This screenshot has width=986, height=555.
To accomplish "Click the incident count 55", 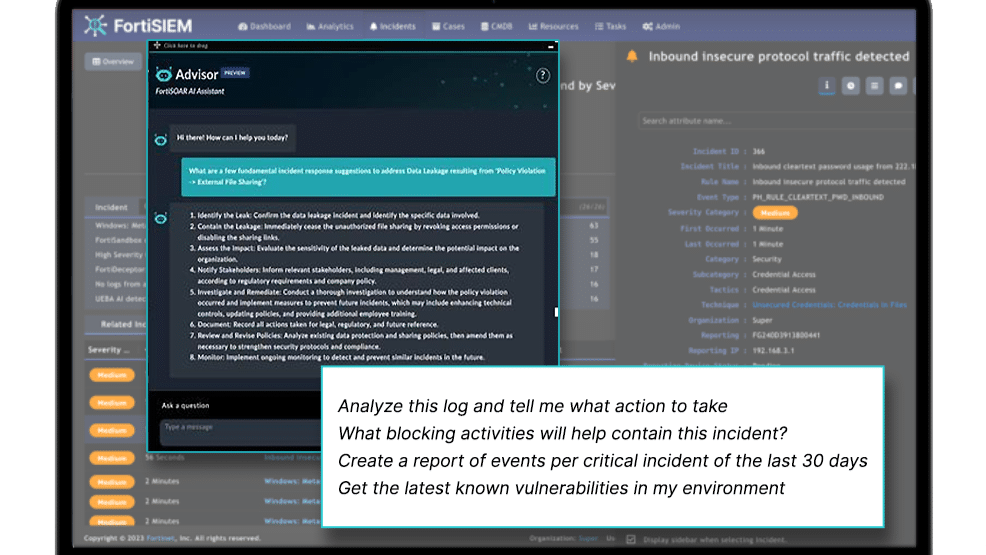I will click(x=594, y=240).
